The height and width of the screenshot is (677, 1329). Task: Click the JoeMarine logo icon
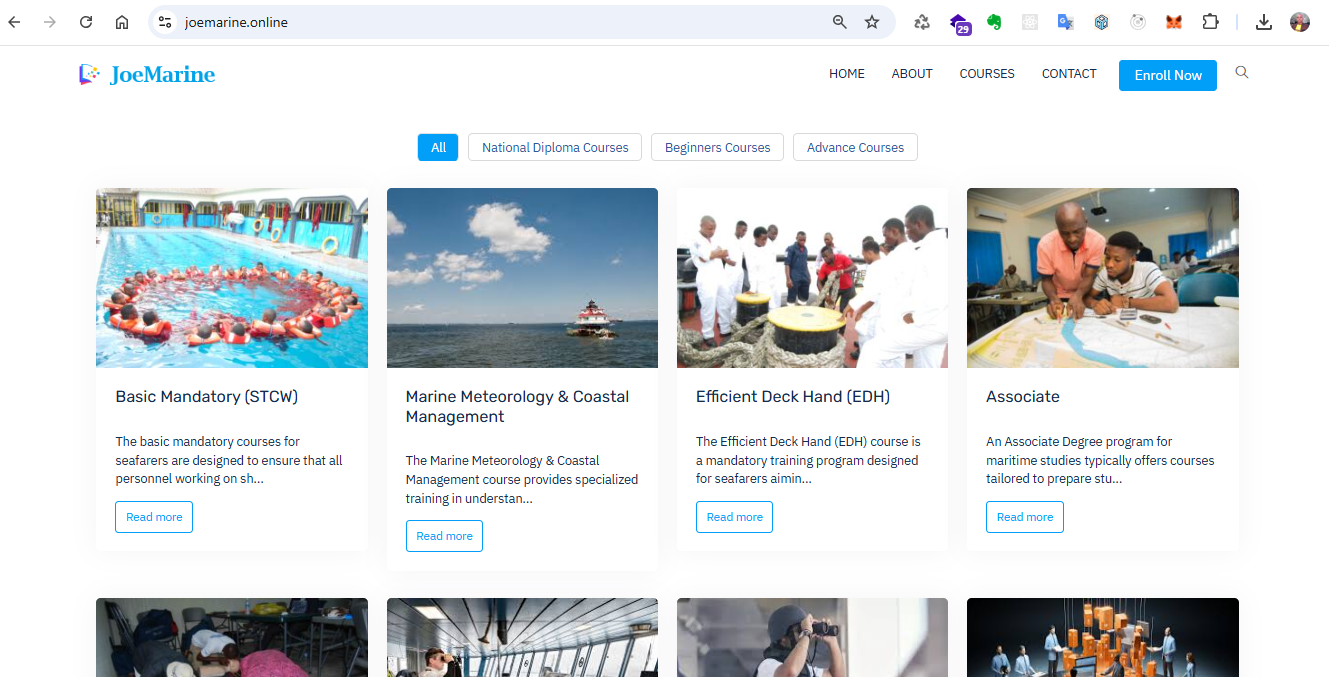(90, 74)
